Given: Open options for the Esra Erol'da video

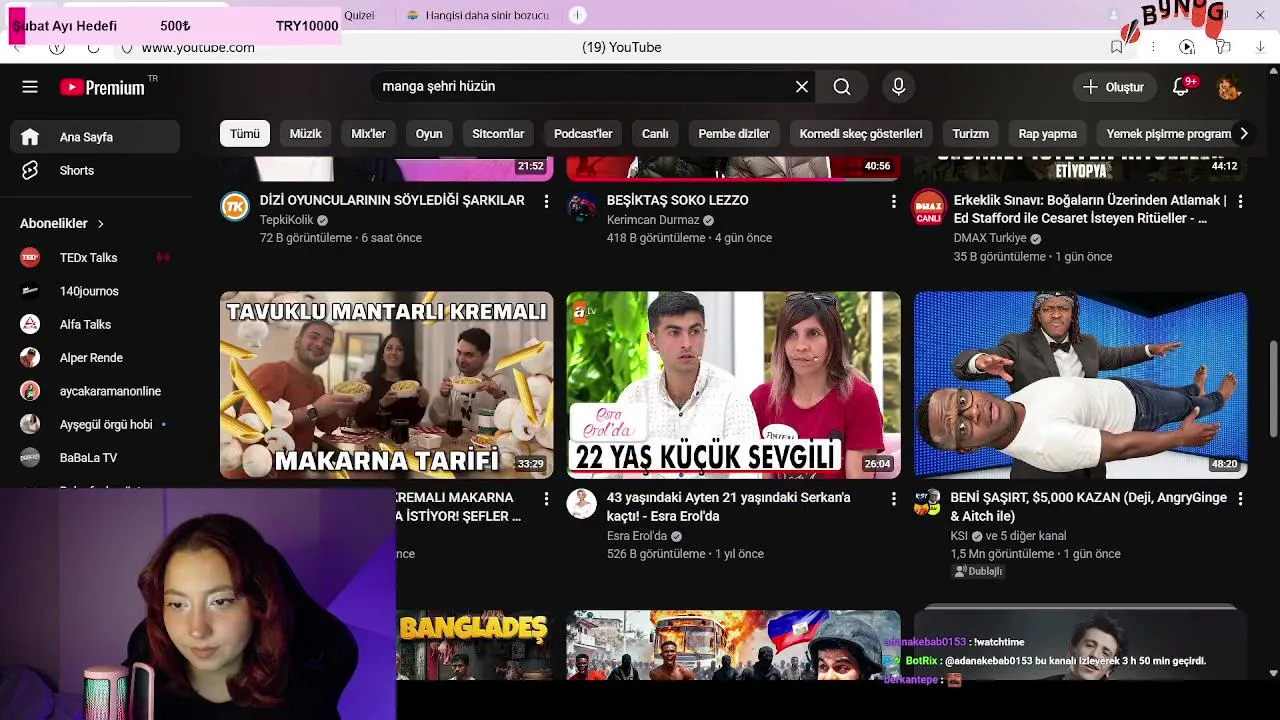Looking at the screenshot, I should click(893, 498).
